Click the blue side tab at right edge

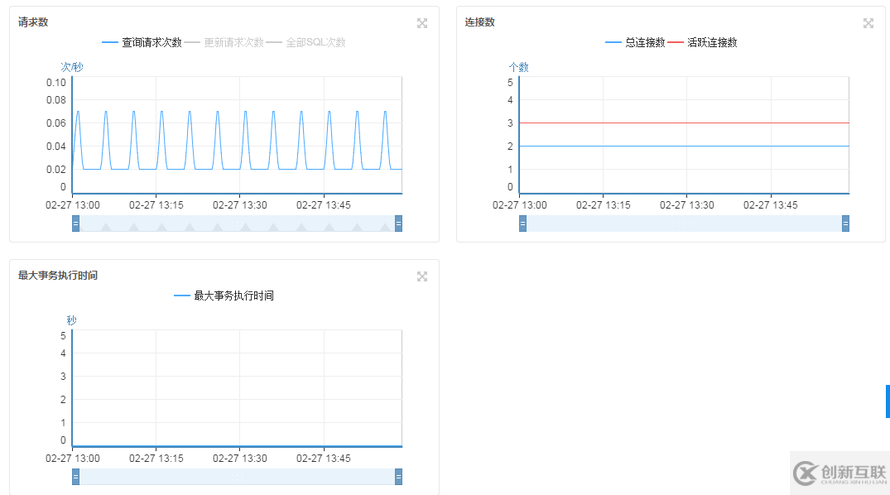[x=888, y=401]
